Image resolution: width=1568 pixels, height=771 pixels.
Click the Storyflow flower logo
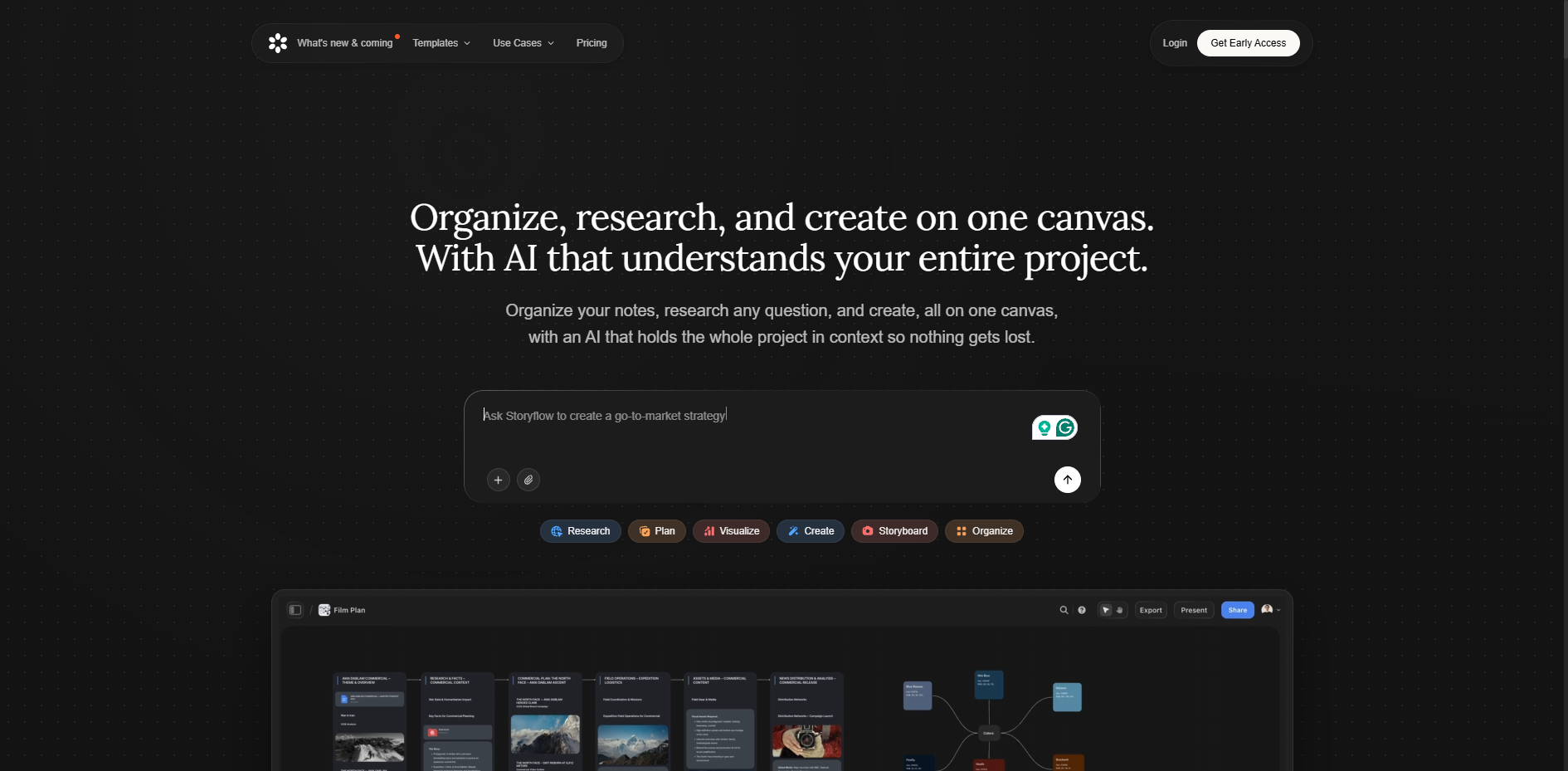[x=278, y=43]
